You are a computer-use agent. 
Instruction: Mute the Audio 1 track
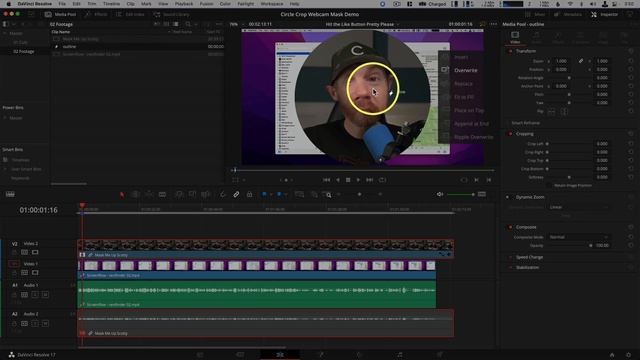tap(45, 295)
